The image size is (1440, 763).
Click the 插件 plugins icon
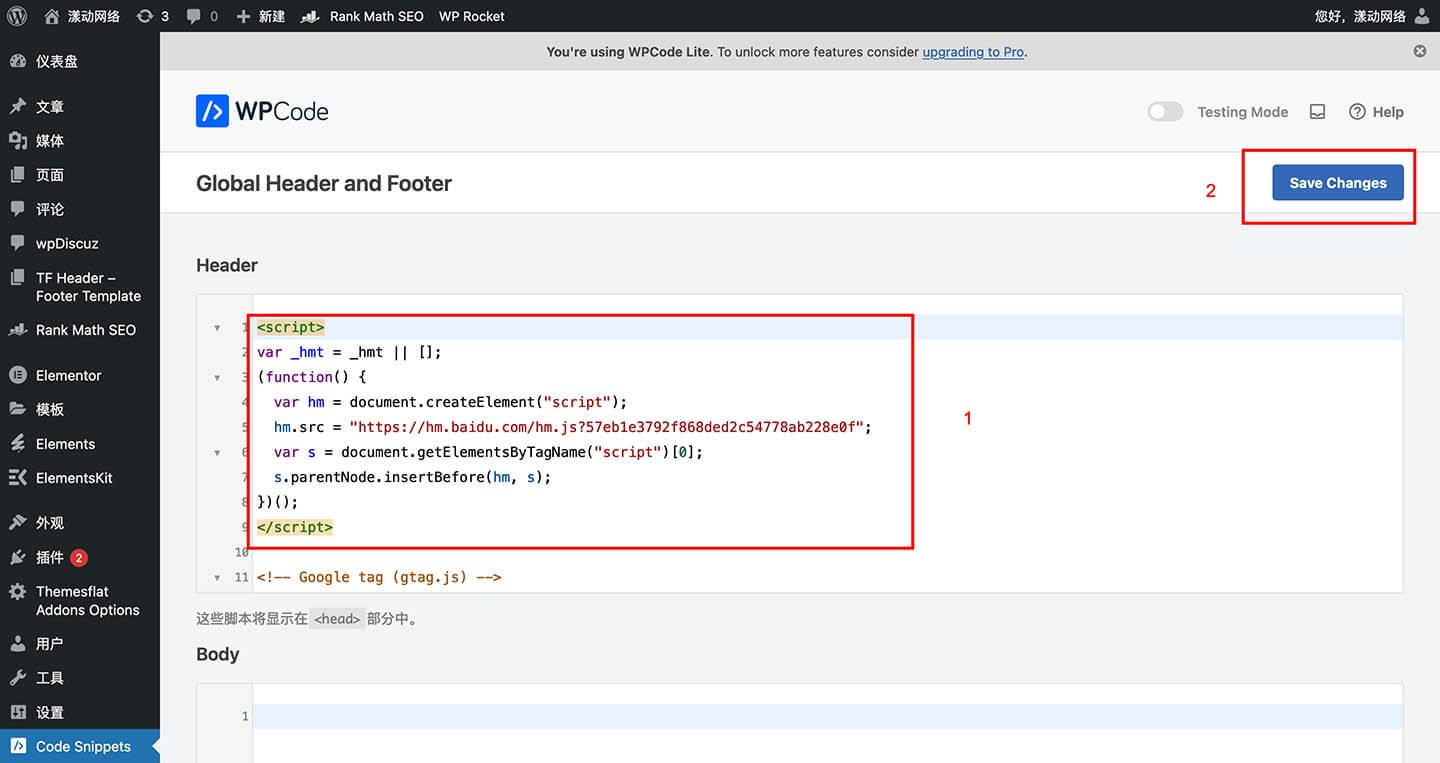click(18, 557)
